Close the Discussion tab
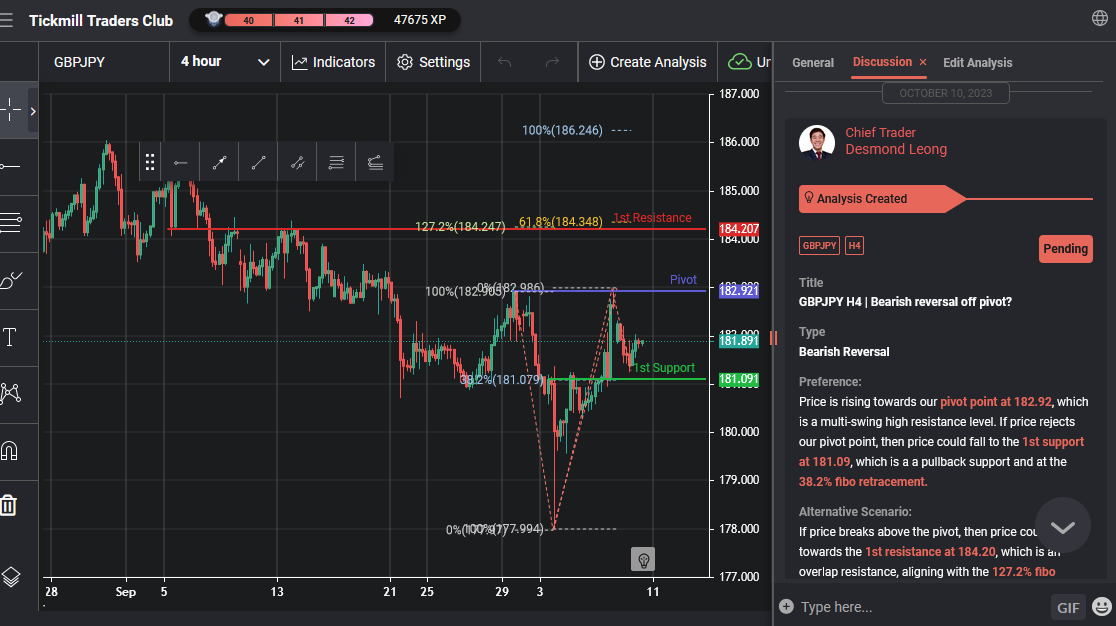1116x626 pixels. click(922, 63)
